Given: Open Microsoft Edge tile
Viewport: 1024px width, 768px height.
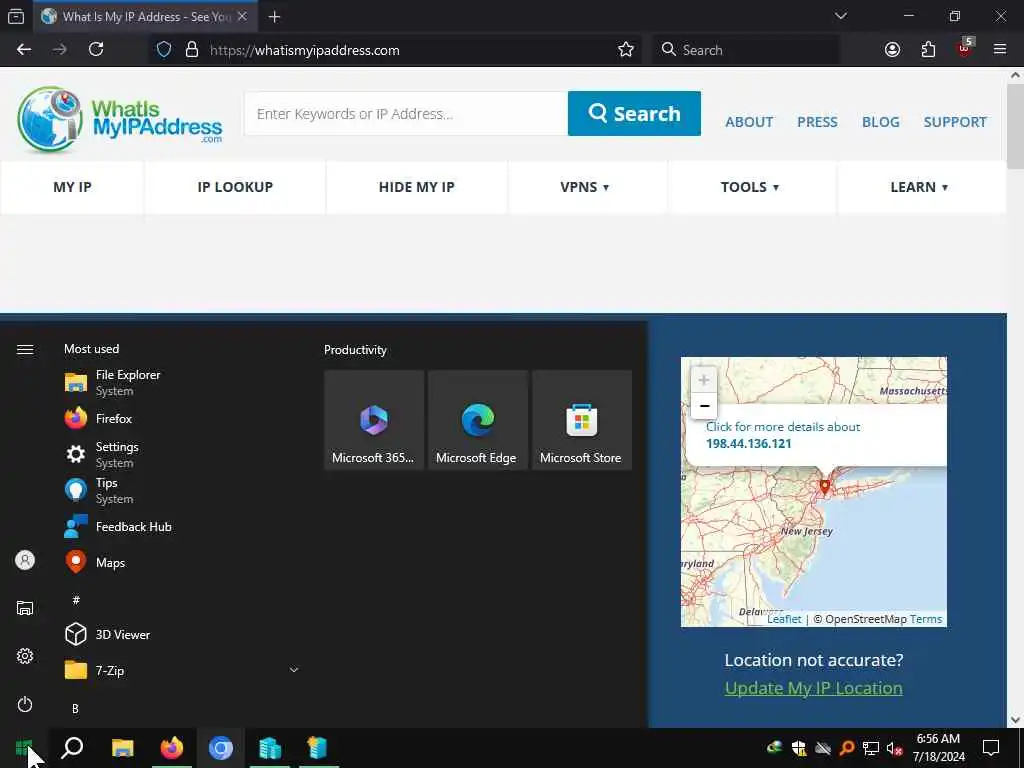Looking at the screenshot, I should pyautogui.click(x=477, y=420).
